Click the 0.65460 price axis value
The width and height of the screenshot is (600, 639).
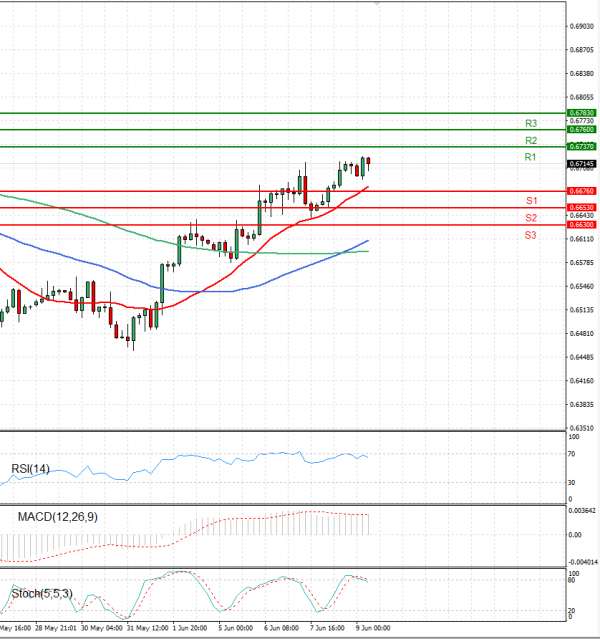pyautogui.click(x=582, y=286)
